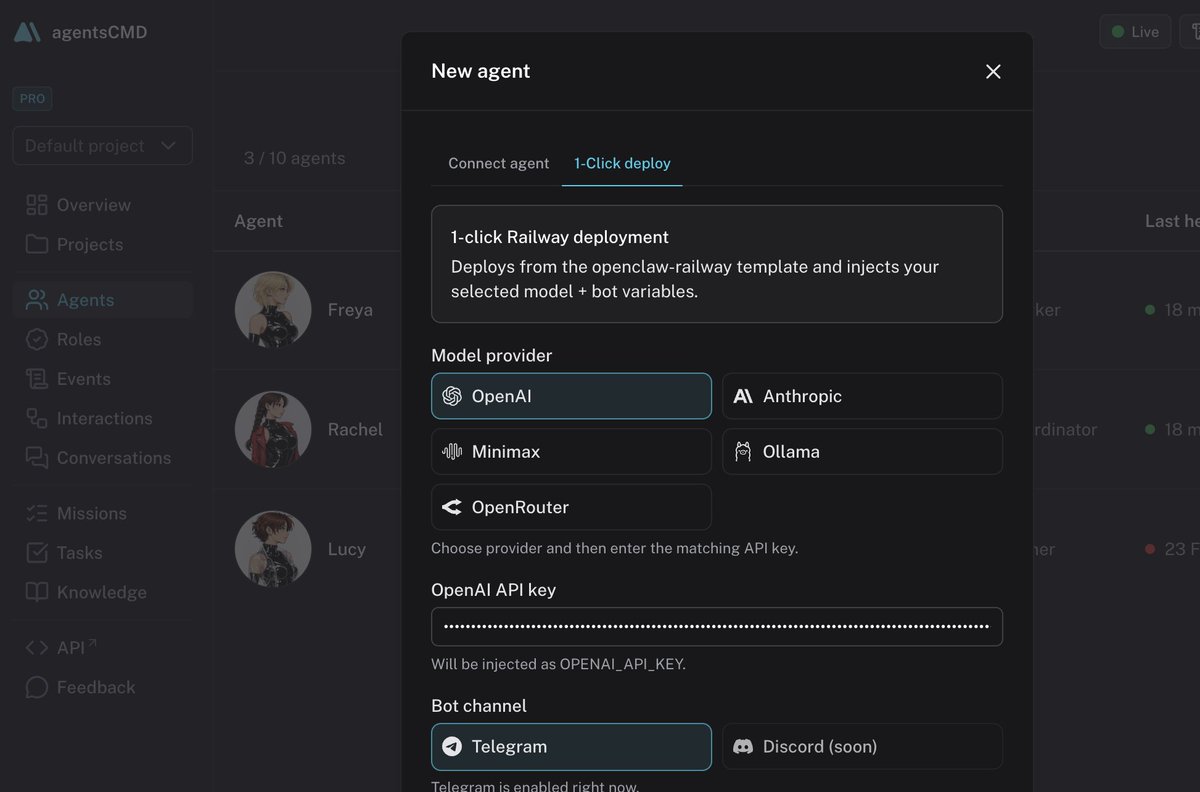Choose Minimax as model provider
Screen dimensions: 1200x792
571,452
